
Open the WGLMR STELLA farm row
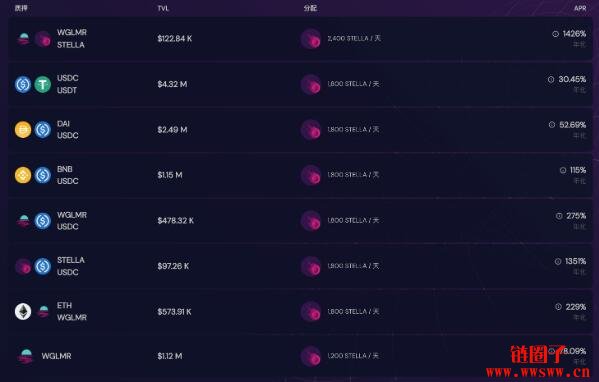(301, 39)
